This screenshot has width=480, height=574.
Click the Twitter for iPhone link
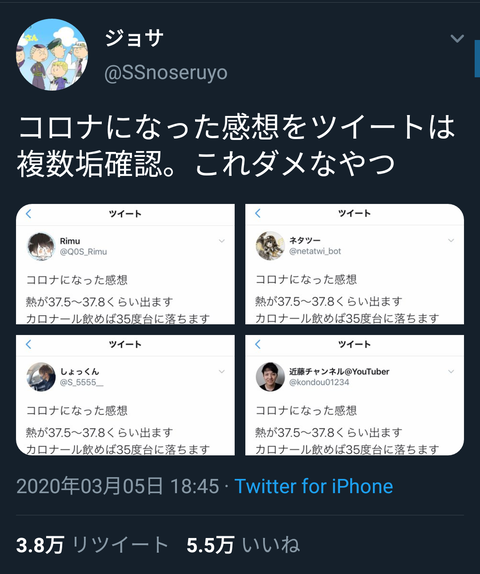pos(314,486)
